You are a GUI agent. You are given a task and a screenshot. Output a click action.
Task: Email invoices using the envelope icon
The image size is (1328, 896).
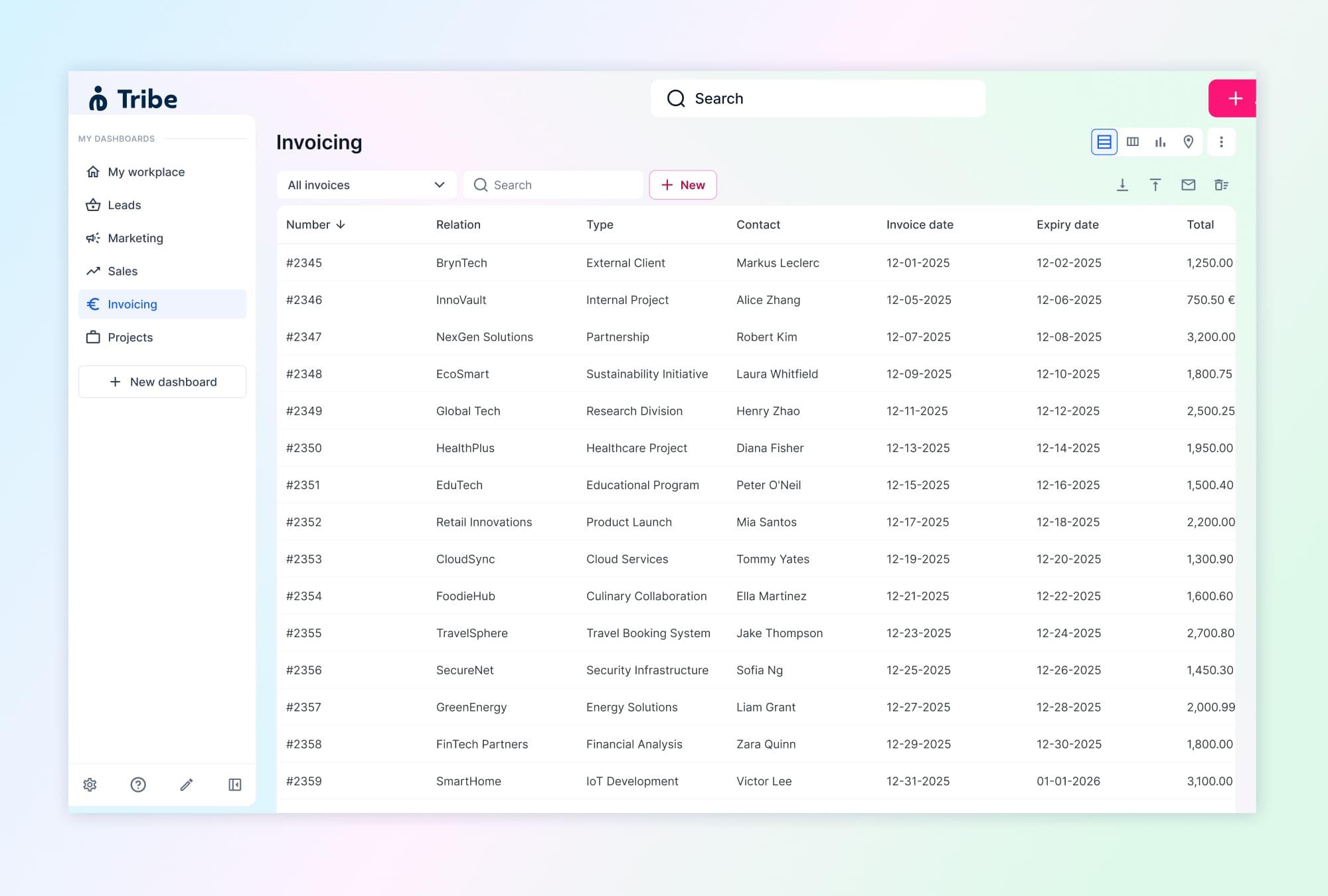[1188, 185]
